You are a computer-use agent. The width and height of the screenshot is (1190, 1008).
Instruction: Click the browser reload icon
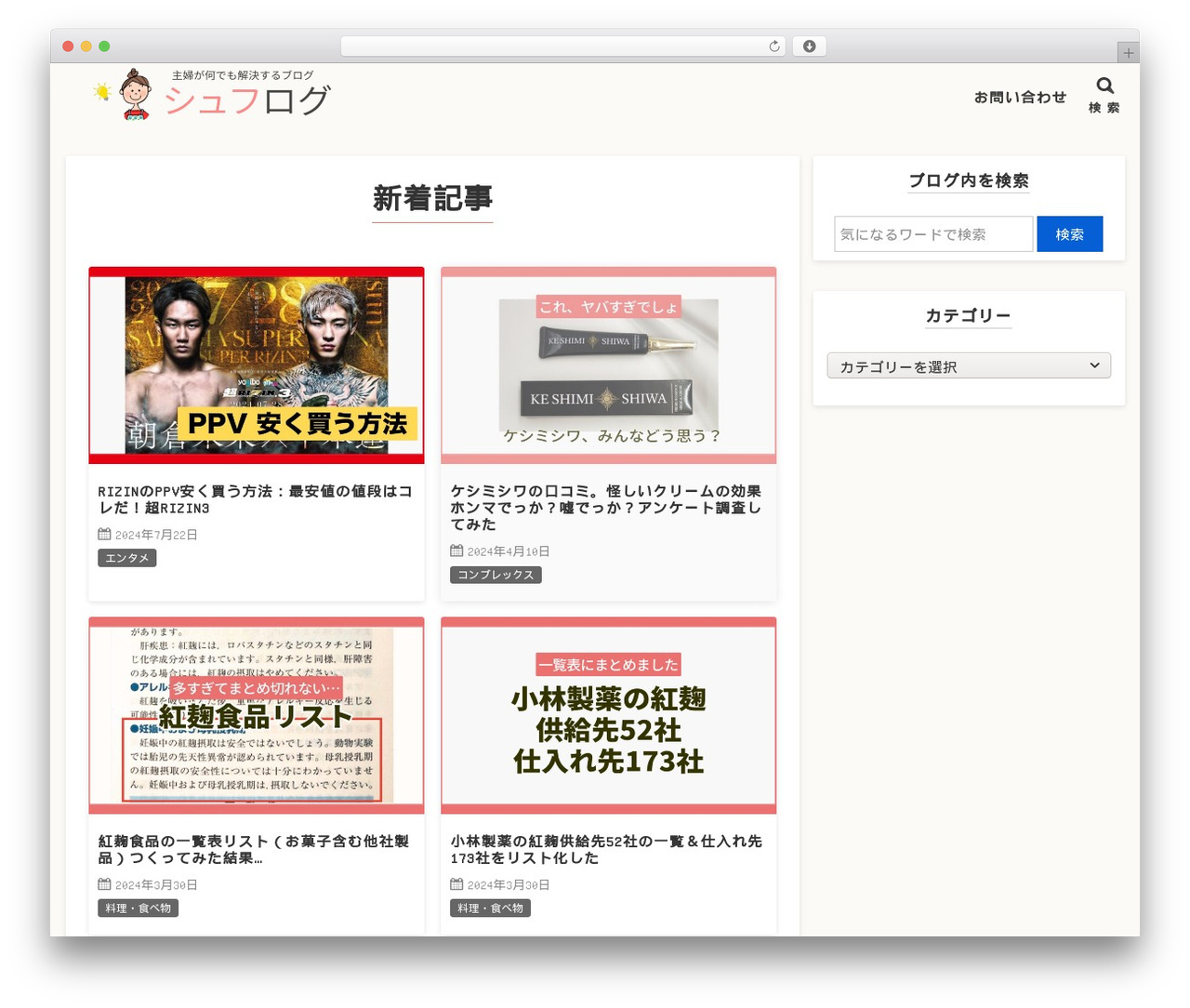tap(774, 46)
